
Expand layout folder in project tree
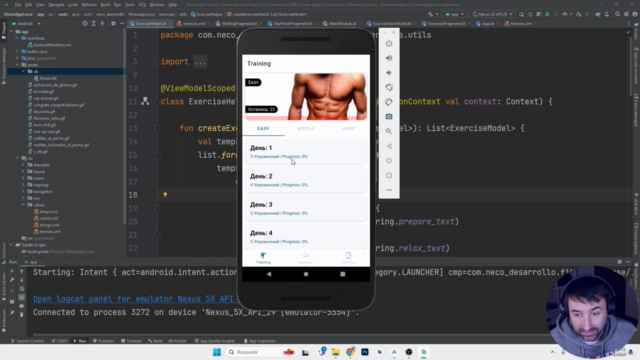pyautogui.click(x=23, y=171)
